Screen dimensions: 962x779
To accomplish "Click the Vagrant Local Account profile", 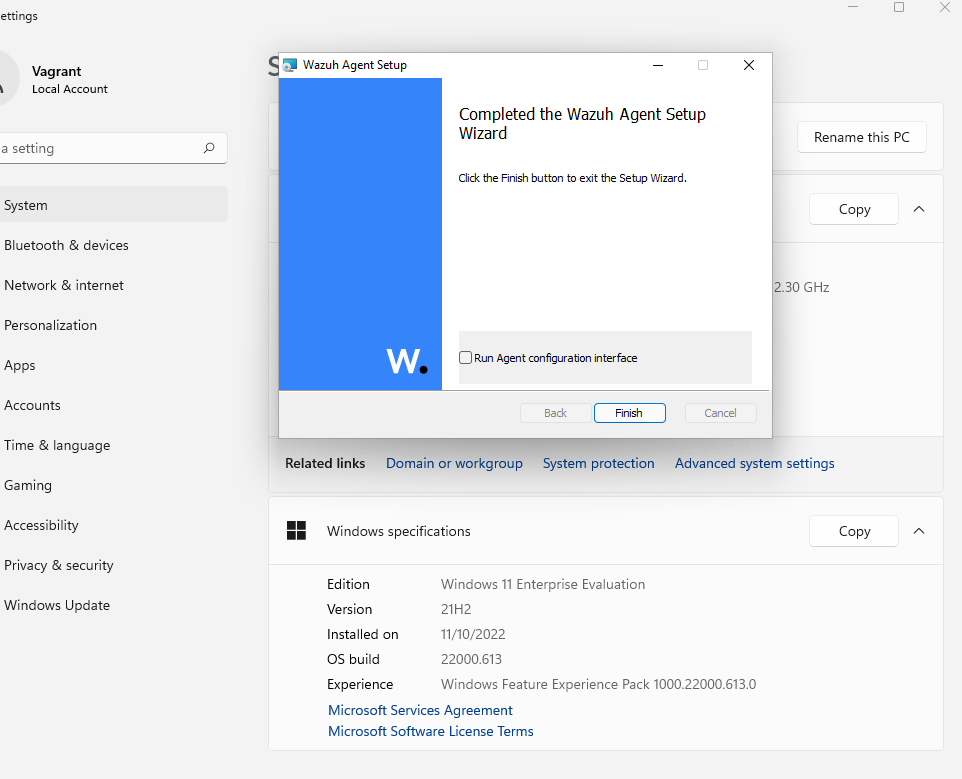I will pyautogui.click(x=55, y=80).
